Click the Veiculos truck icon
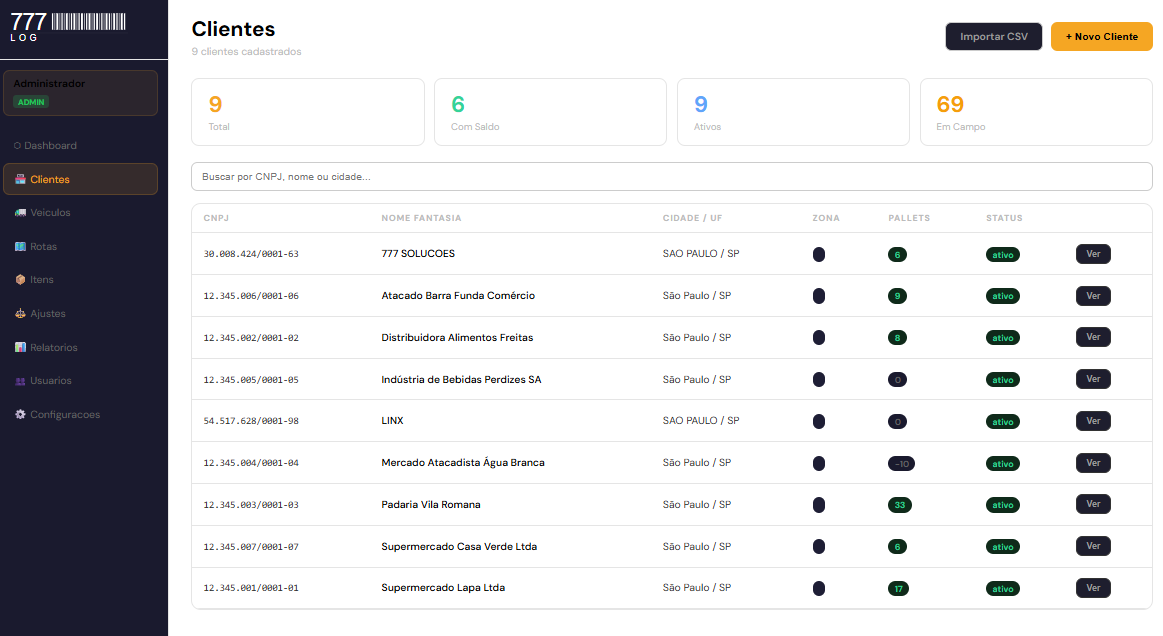Viewport: 1163px width, 636px height. 20,213
